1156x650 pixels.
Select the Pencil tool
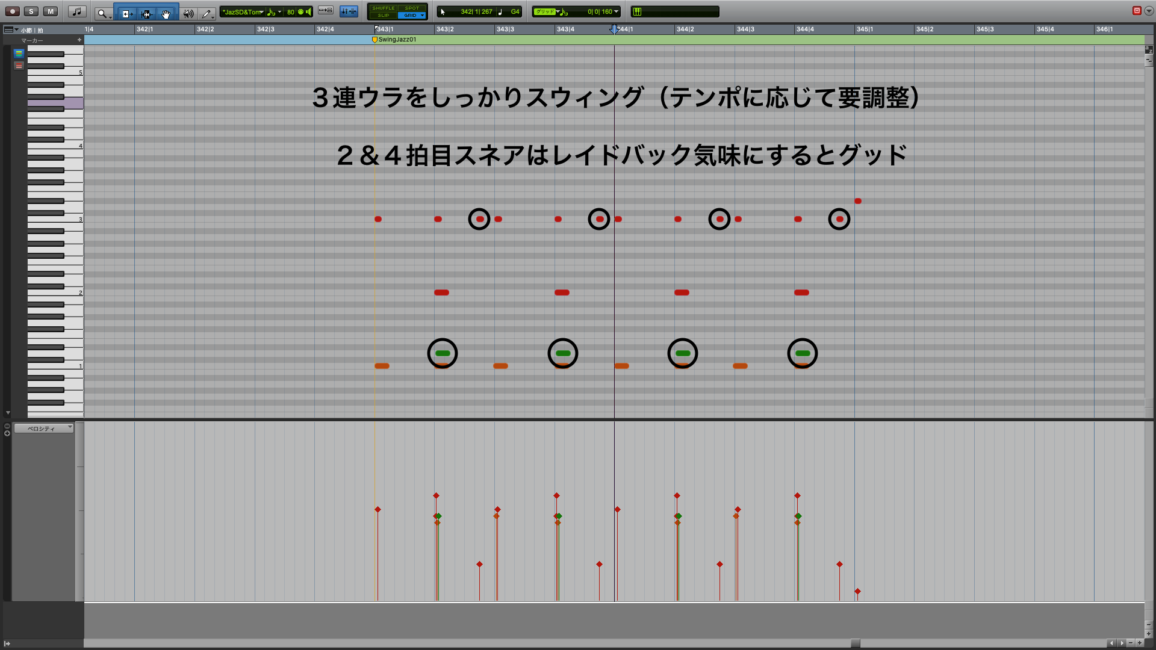coord(207,13)
